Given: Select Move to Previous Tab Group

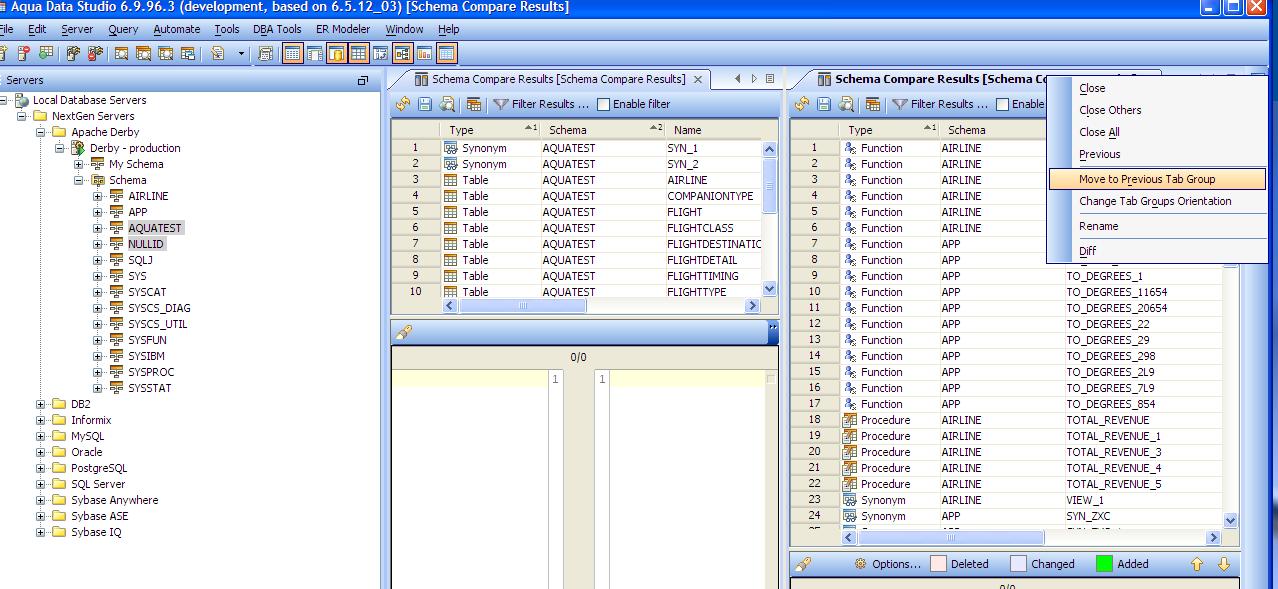Looking at the screenshot, I should click(x=1157, y=179).
